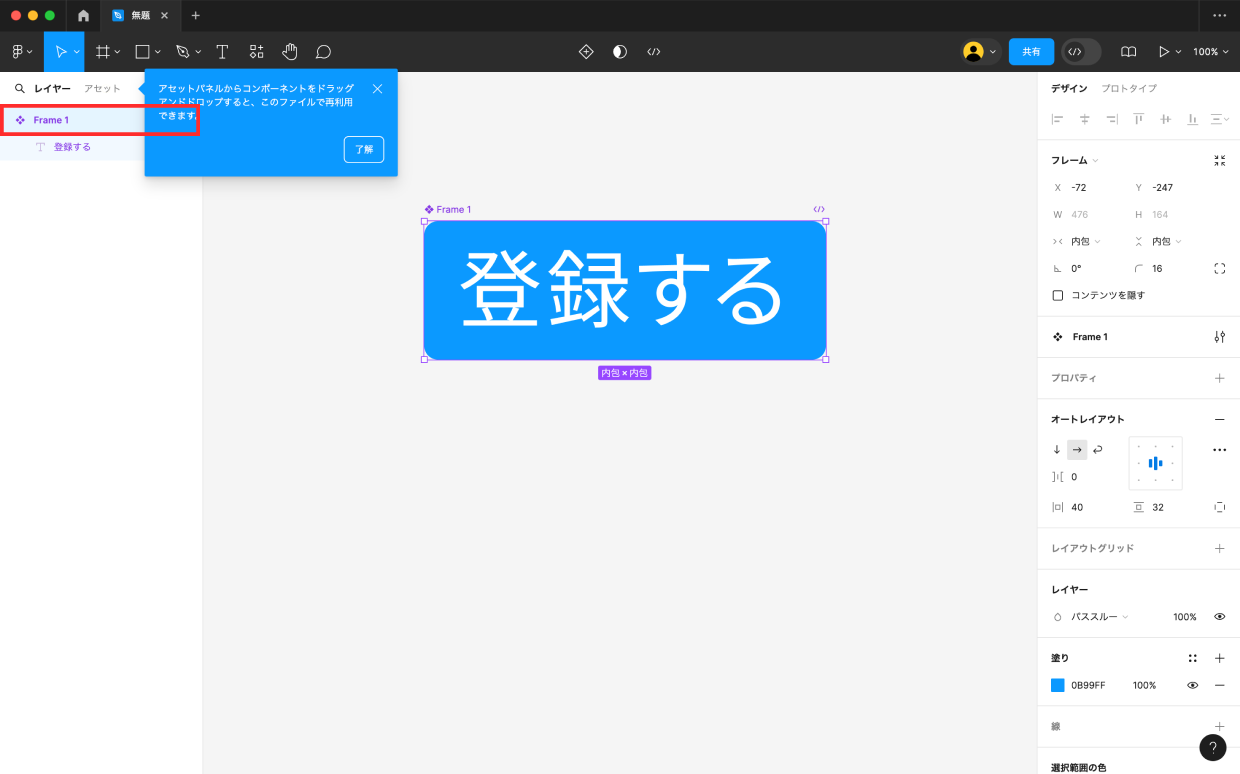Viewport: 1240px width, 774px height.
Task: Select the 無題 file tab
Action: [139, 15]
